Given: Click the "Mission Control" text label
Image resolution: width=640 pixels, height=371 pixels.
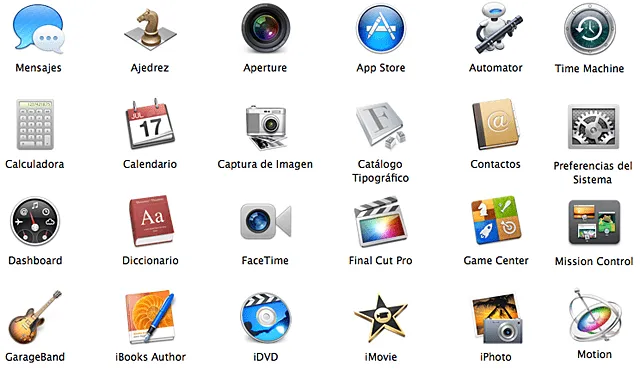Looking at the screenshot, I should coord(594,261).
